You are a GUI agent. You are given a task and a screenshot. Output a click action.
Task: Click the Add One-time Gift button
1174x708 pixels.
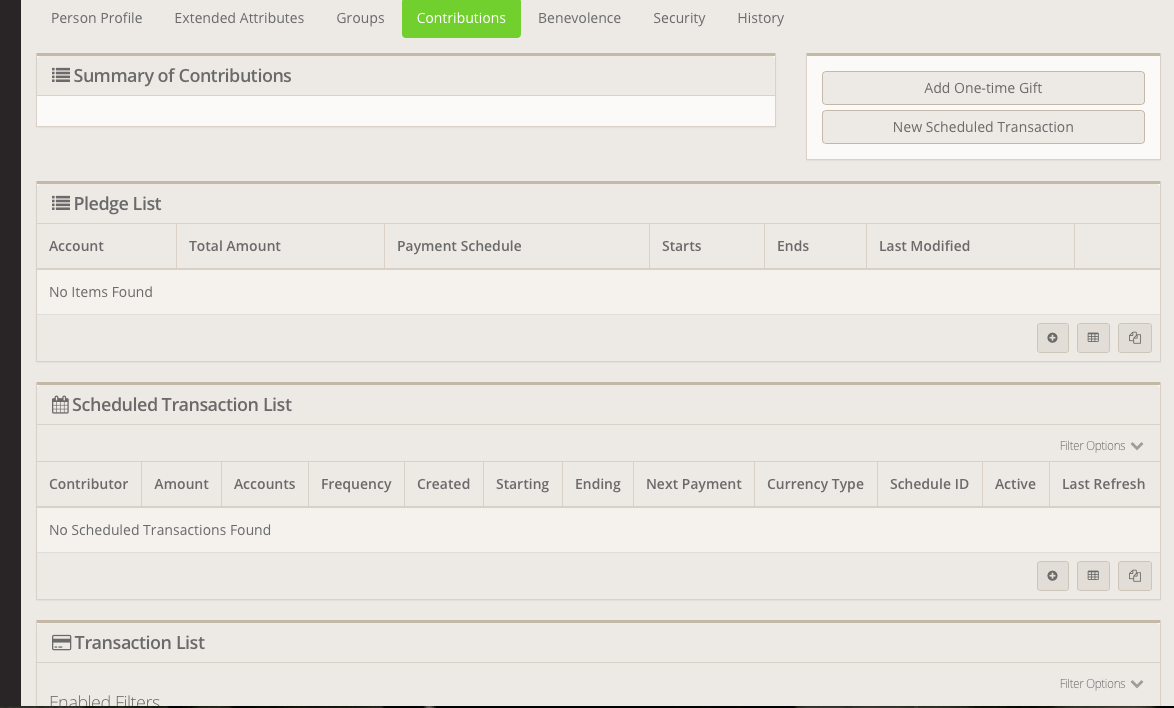(983, 88)
